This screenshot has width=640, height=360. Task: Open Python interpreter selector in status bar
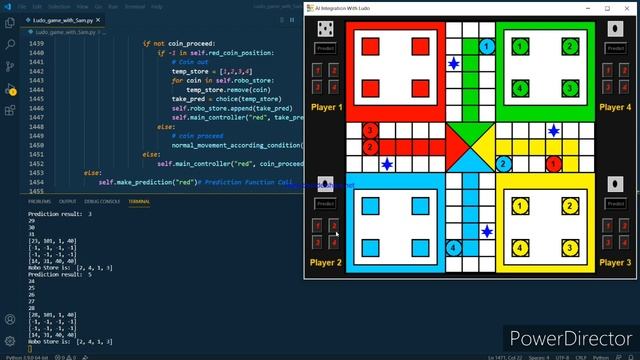[x=27, y=357]
